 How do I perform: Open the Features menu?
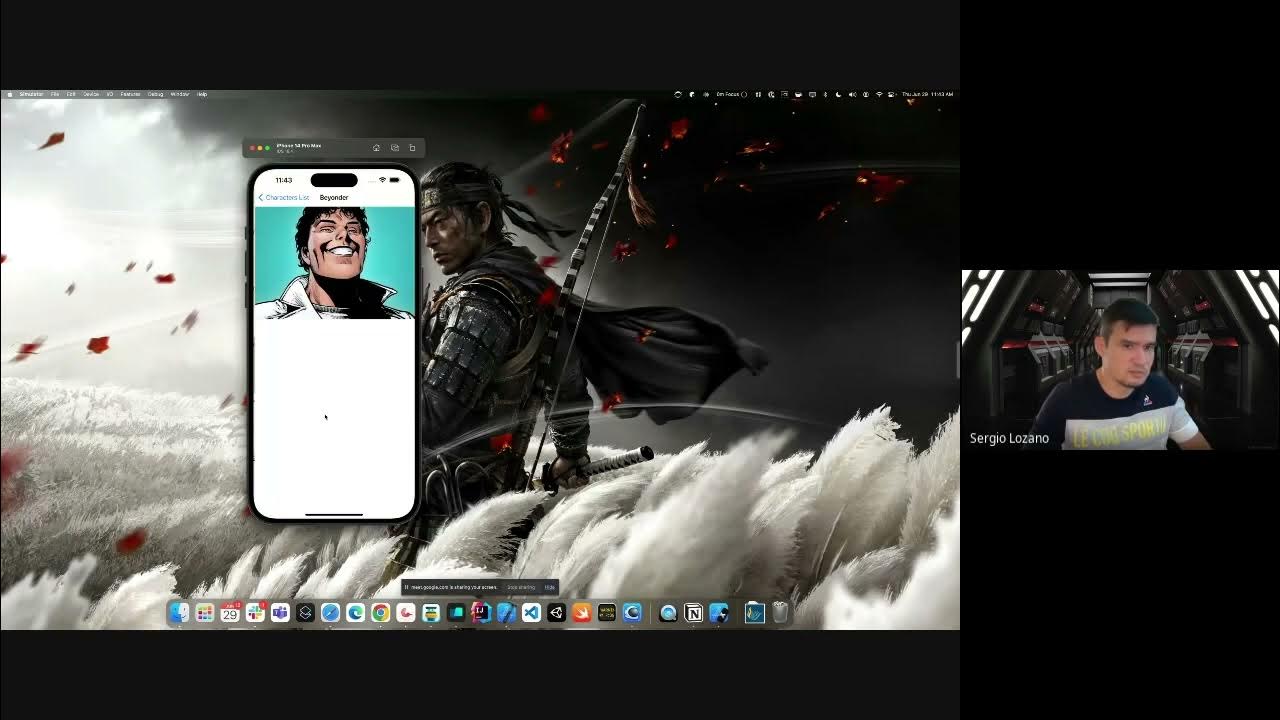130,94
